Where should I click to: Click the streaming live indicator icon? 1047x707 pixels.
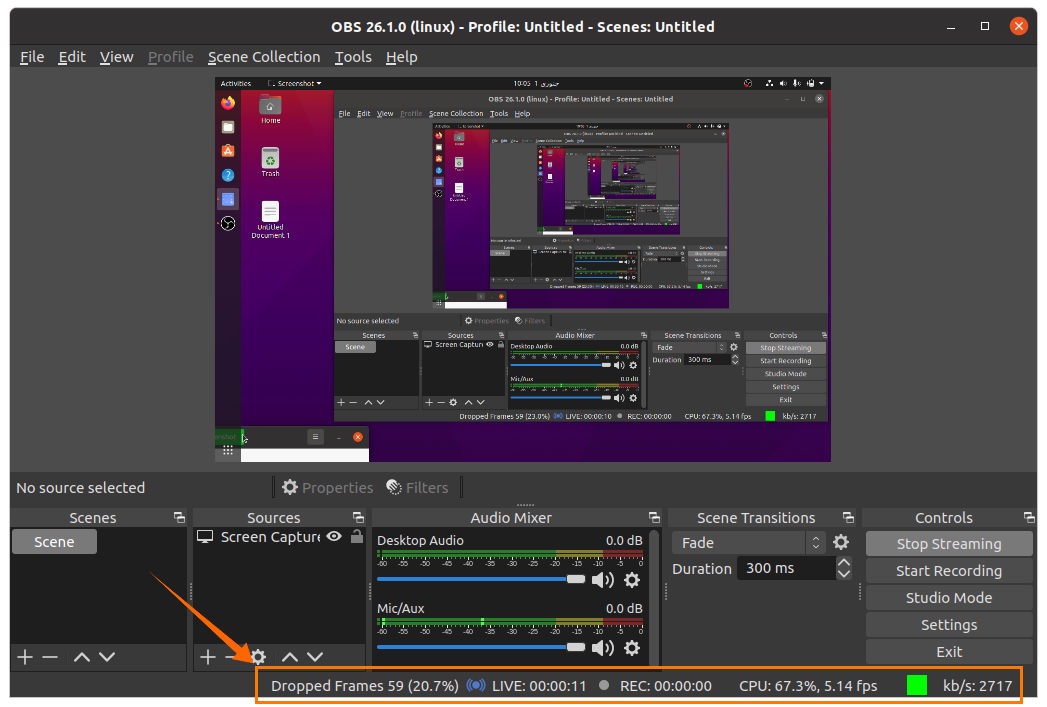(476, 686)
